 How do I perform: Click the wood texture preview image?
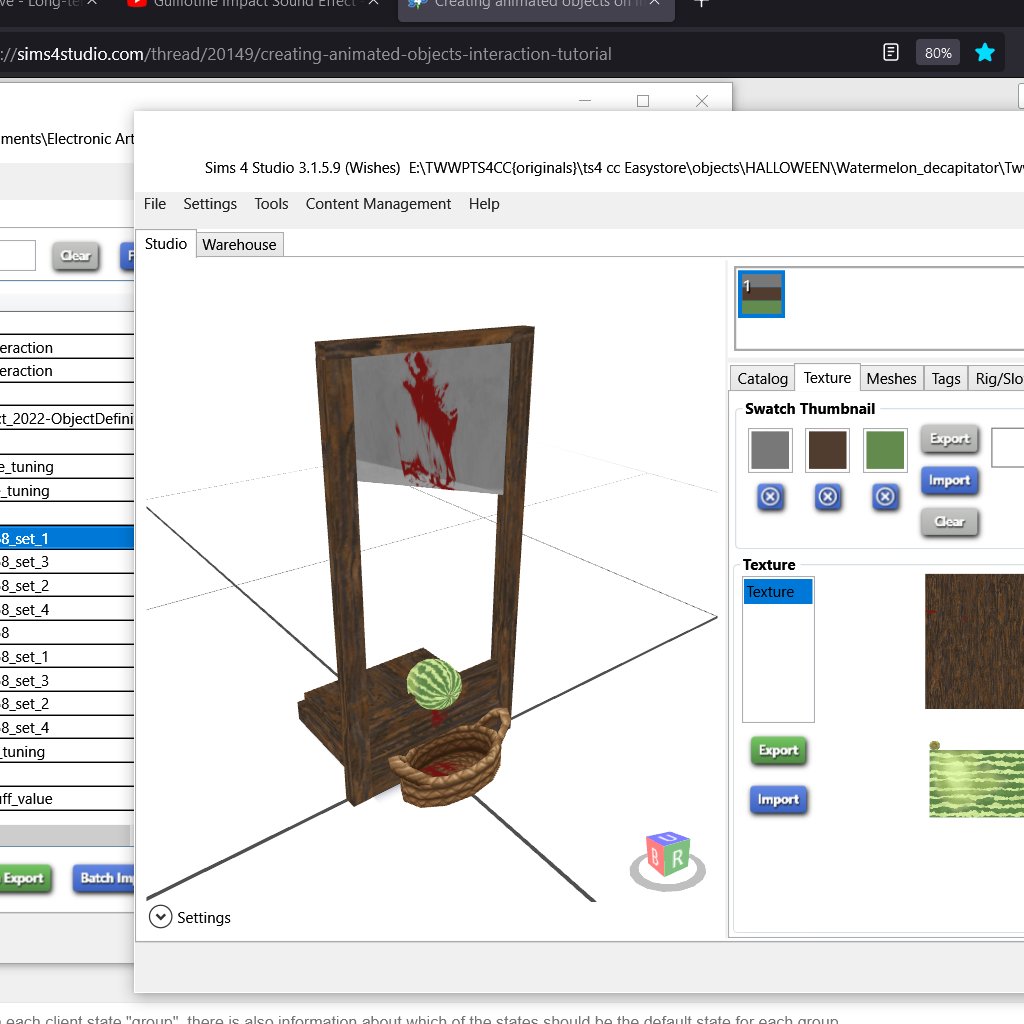click(x=974, y=641)
